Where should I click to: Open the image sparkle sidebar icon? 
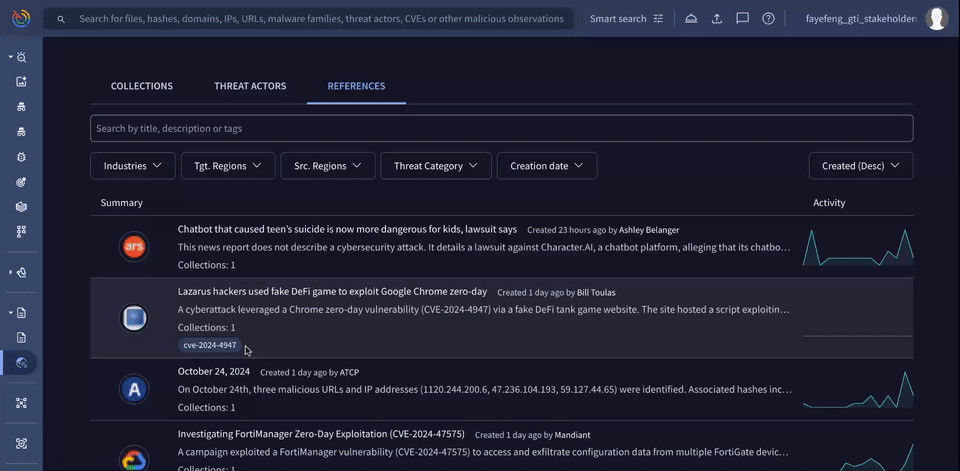click(x=21, y=81)
